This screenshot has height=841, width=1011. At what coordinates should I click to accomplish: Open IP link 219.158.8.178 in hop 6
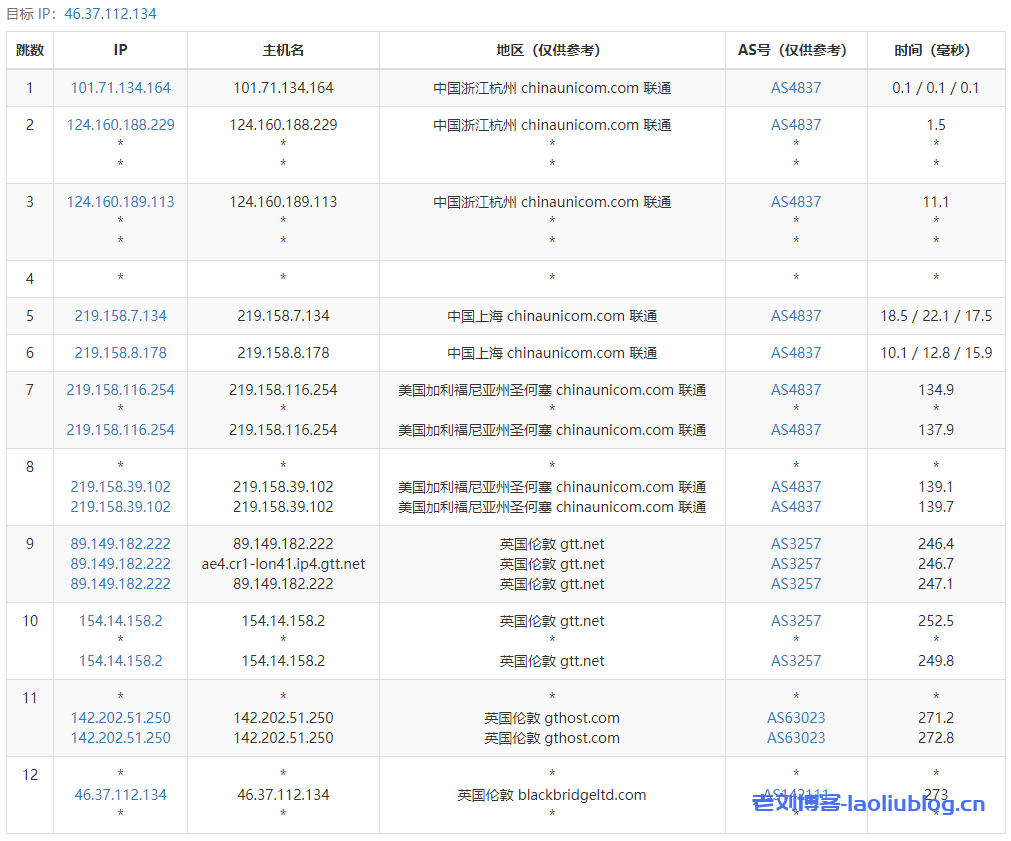click(120, 353)
